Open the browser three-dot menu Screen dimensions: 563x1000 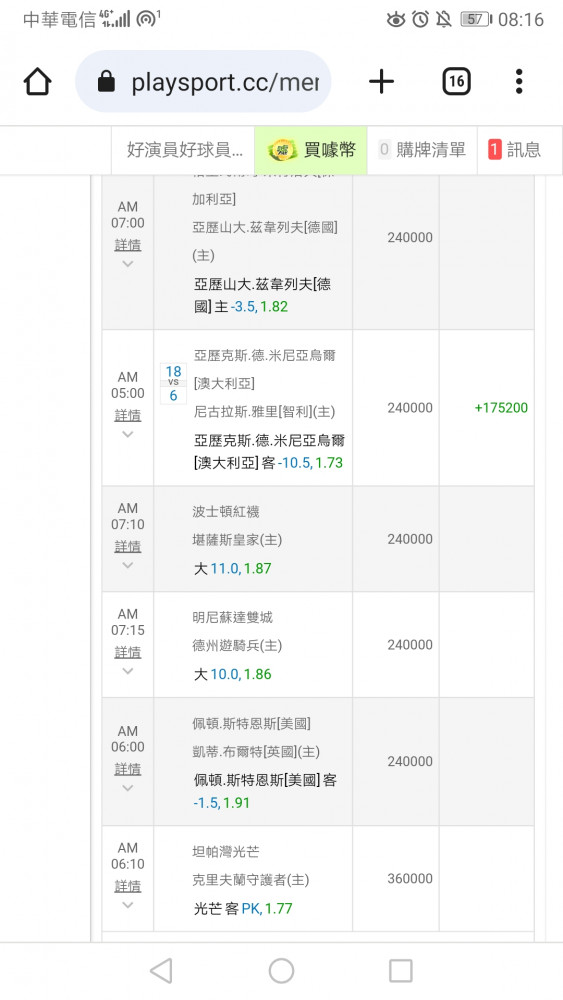point(519,82)
